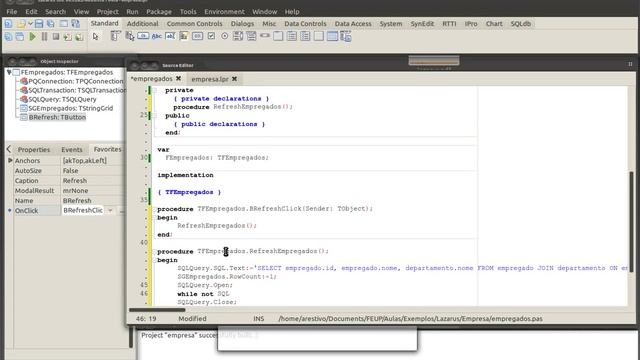The width and height of the screenshot is (640, 360).
Task: Open the Search menu
Action: pyautogui.click(x=56, y=11)
